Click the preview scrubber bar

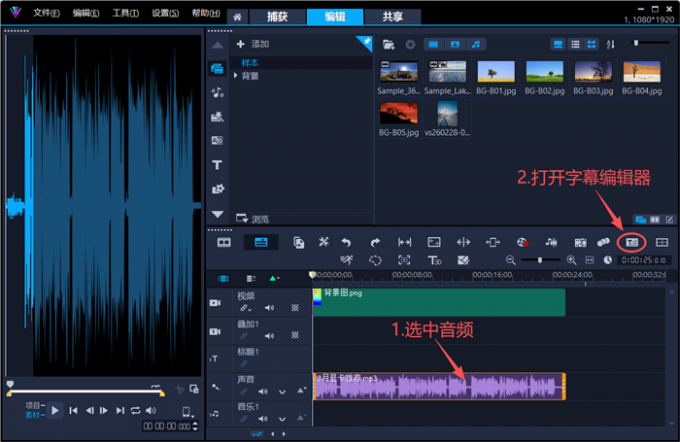(x=86, y=391)
